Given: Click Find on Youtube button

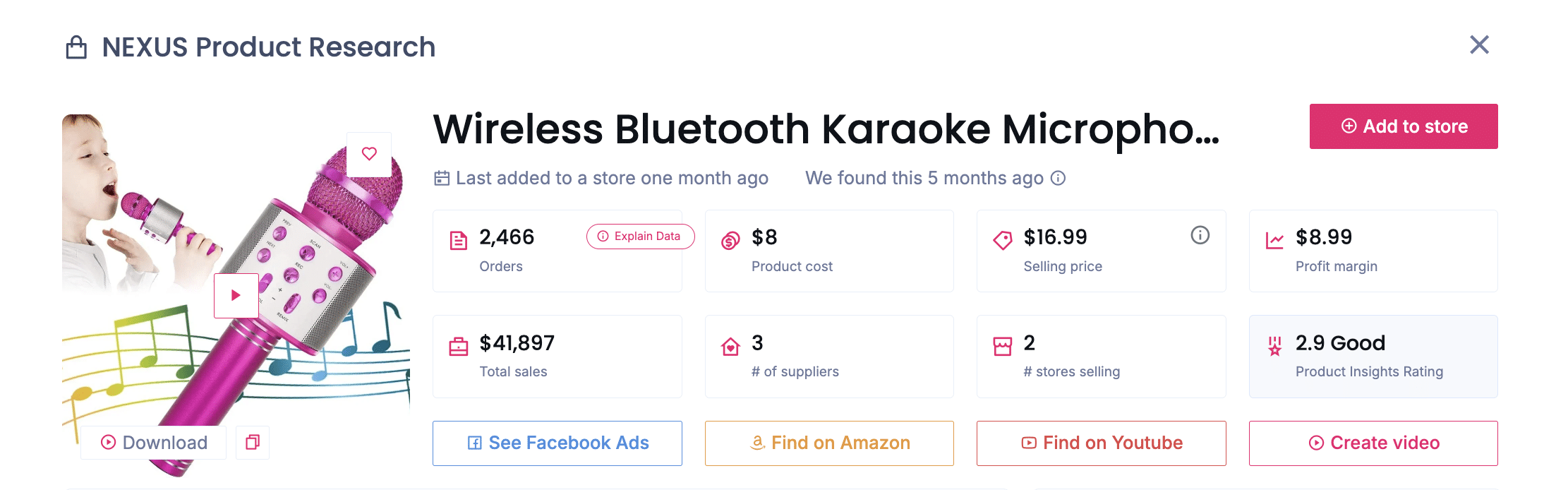Looking at the screenshot, I should pos(1101,443).
